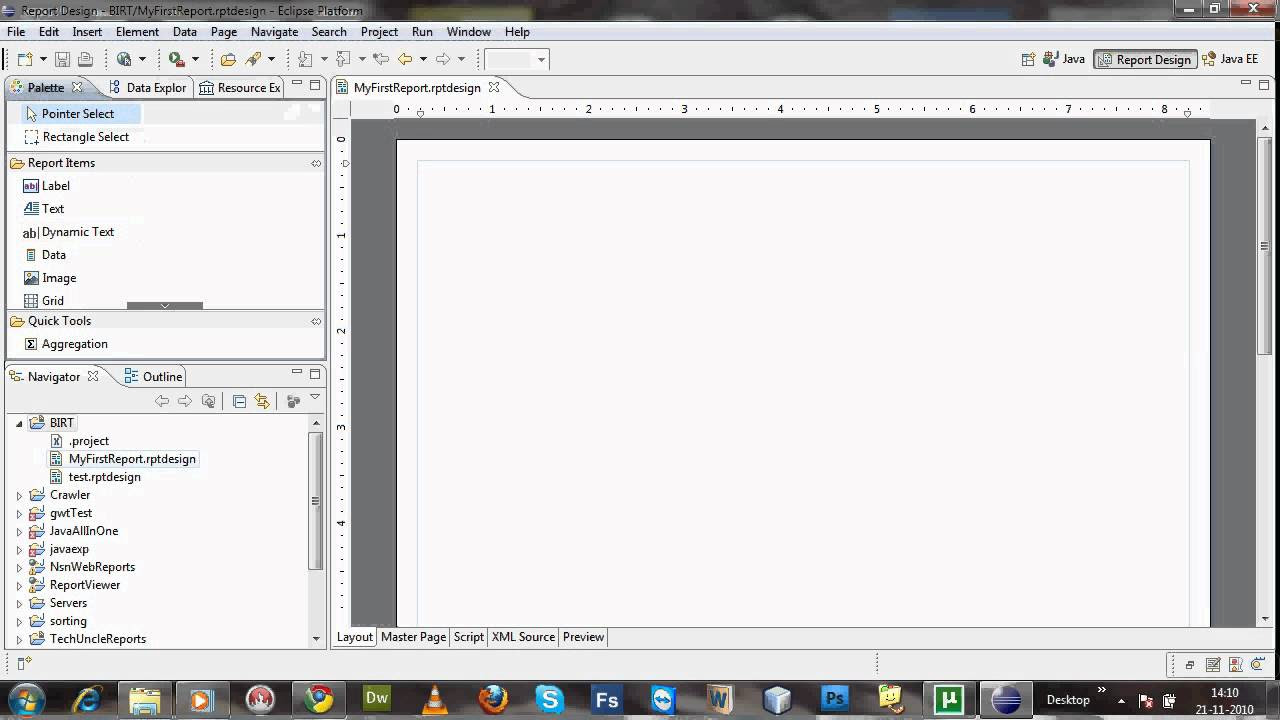Image resolution: width=1280 pixels, height=720 pixels.
Task: Open Google Chrome from the taskbar
Action: (319, 699)
